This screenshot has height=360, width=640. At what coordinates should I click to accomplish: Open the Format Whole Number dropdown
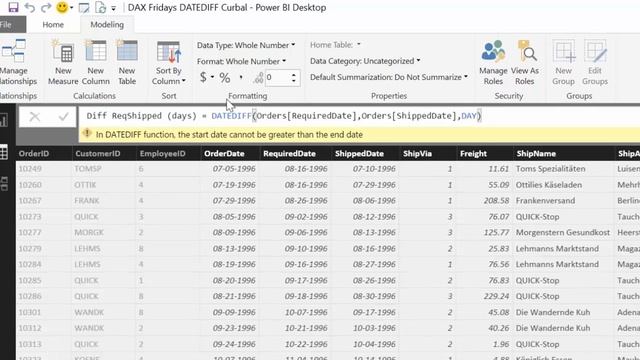pyautogui.click(x=241, y=61)
